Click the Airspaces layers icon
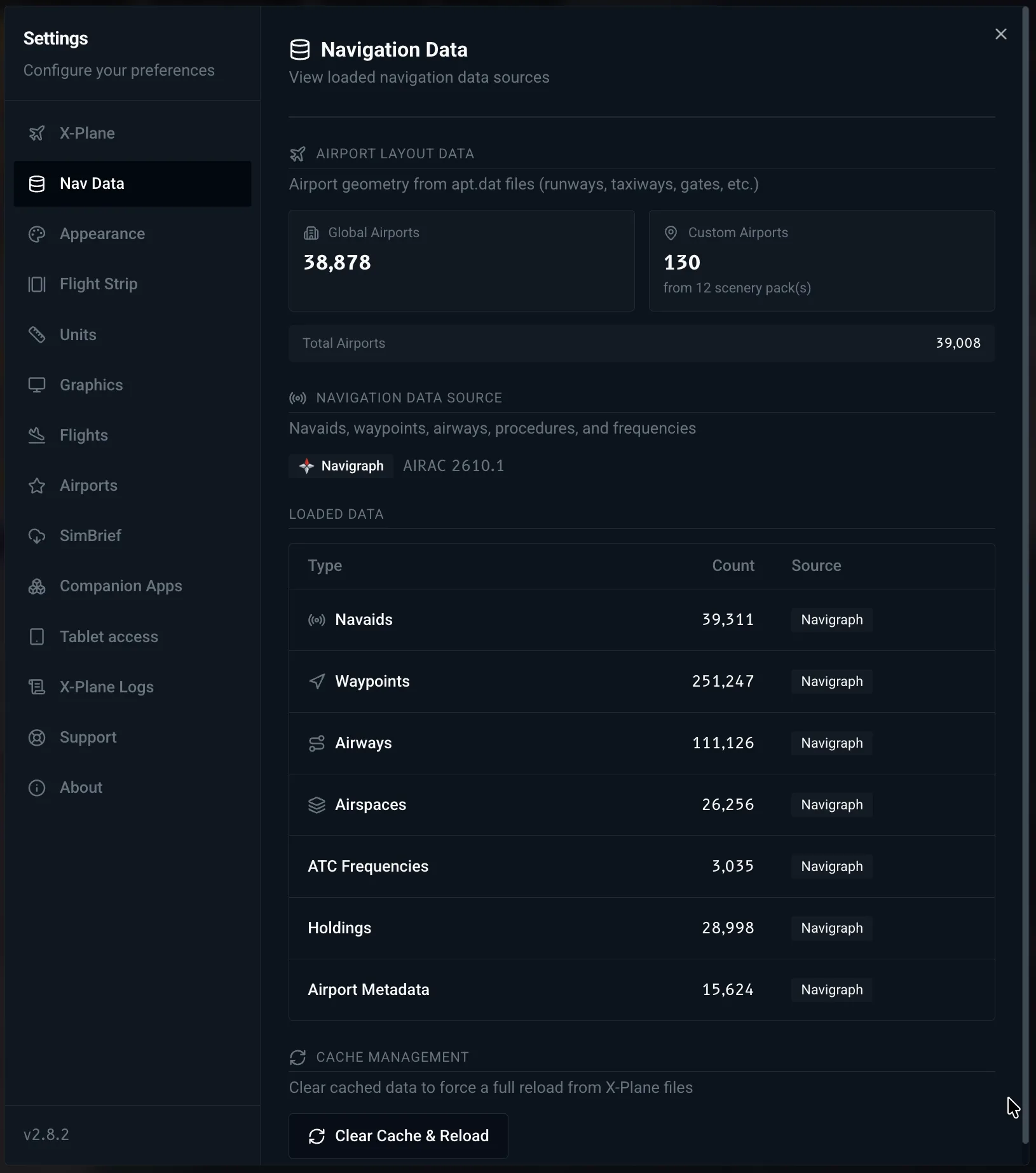The width and height of the screenshot is (1036, 1173). coord(317,805)
